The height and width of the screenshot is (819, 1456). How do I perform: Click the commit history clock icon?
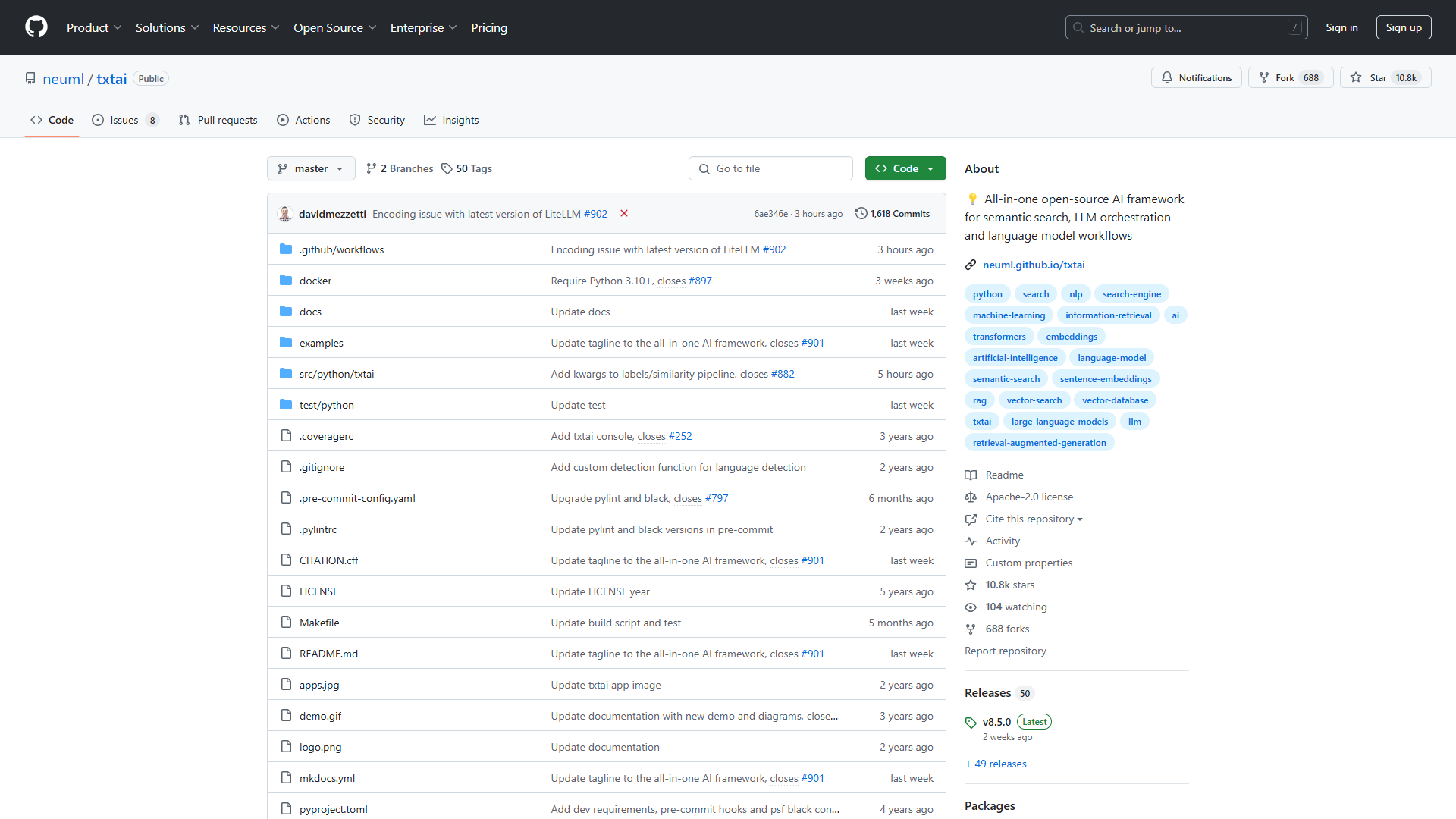point(861,214)
